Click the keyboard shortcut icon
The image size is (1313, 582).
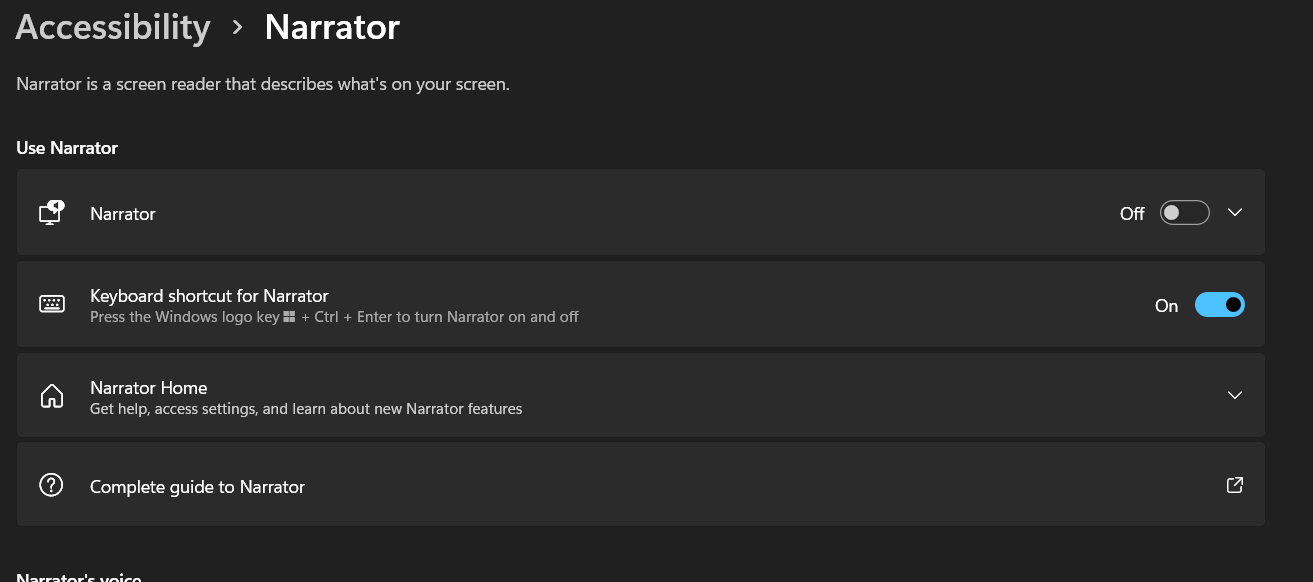(x=52, y=304)
